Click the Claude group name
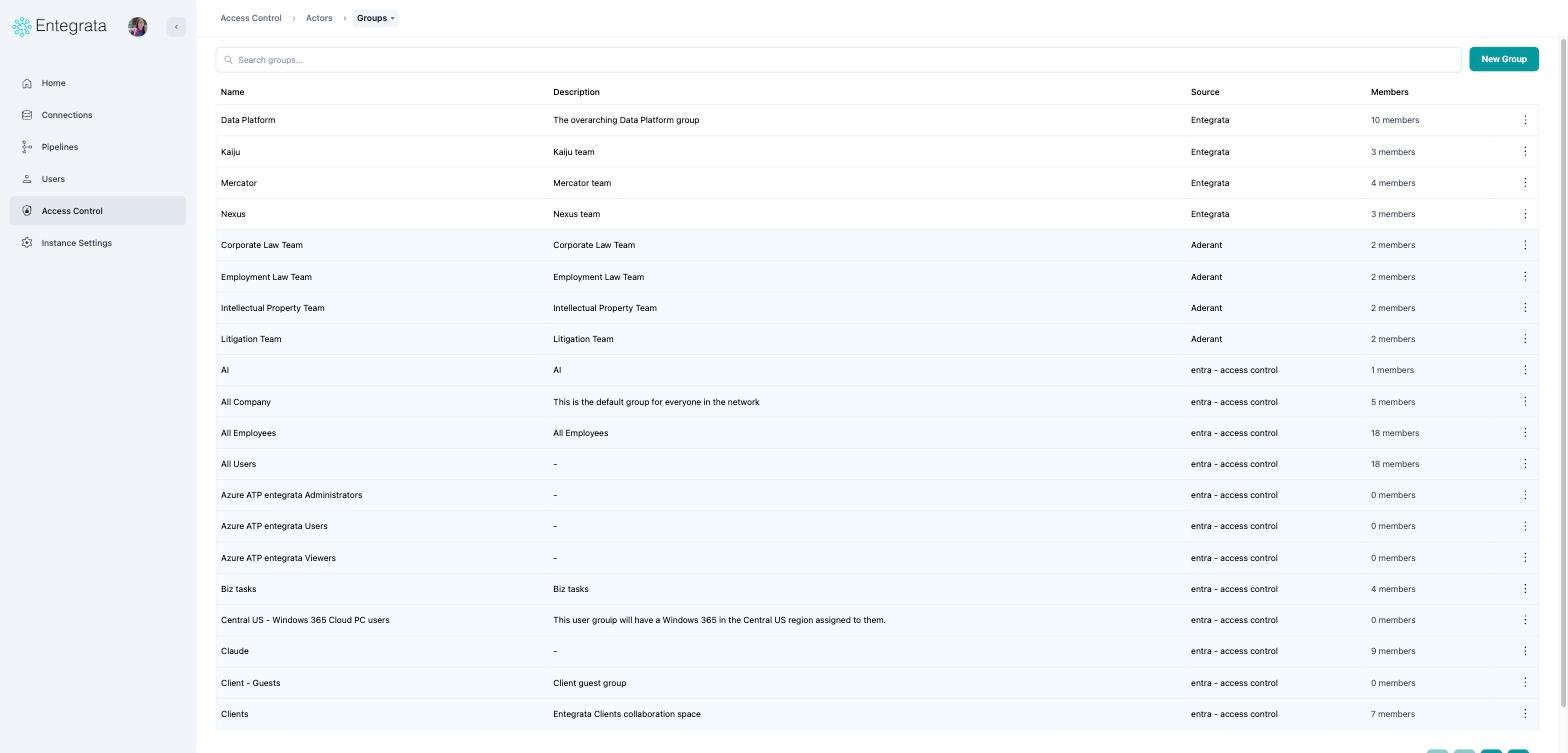1568x753 pixels. (x=235, y=651)
